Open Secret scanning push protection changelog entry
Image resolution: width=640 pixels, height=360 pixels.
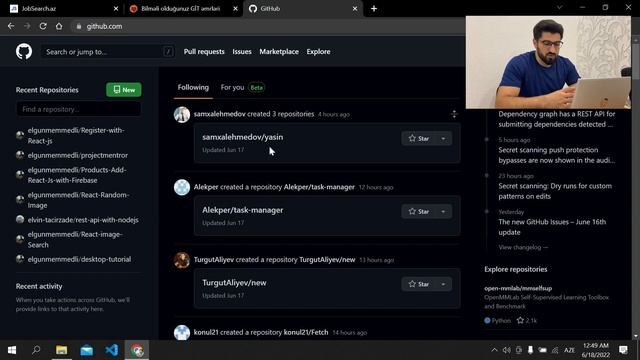[556, 155]
